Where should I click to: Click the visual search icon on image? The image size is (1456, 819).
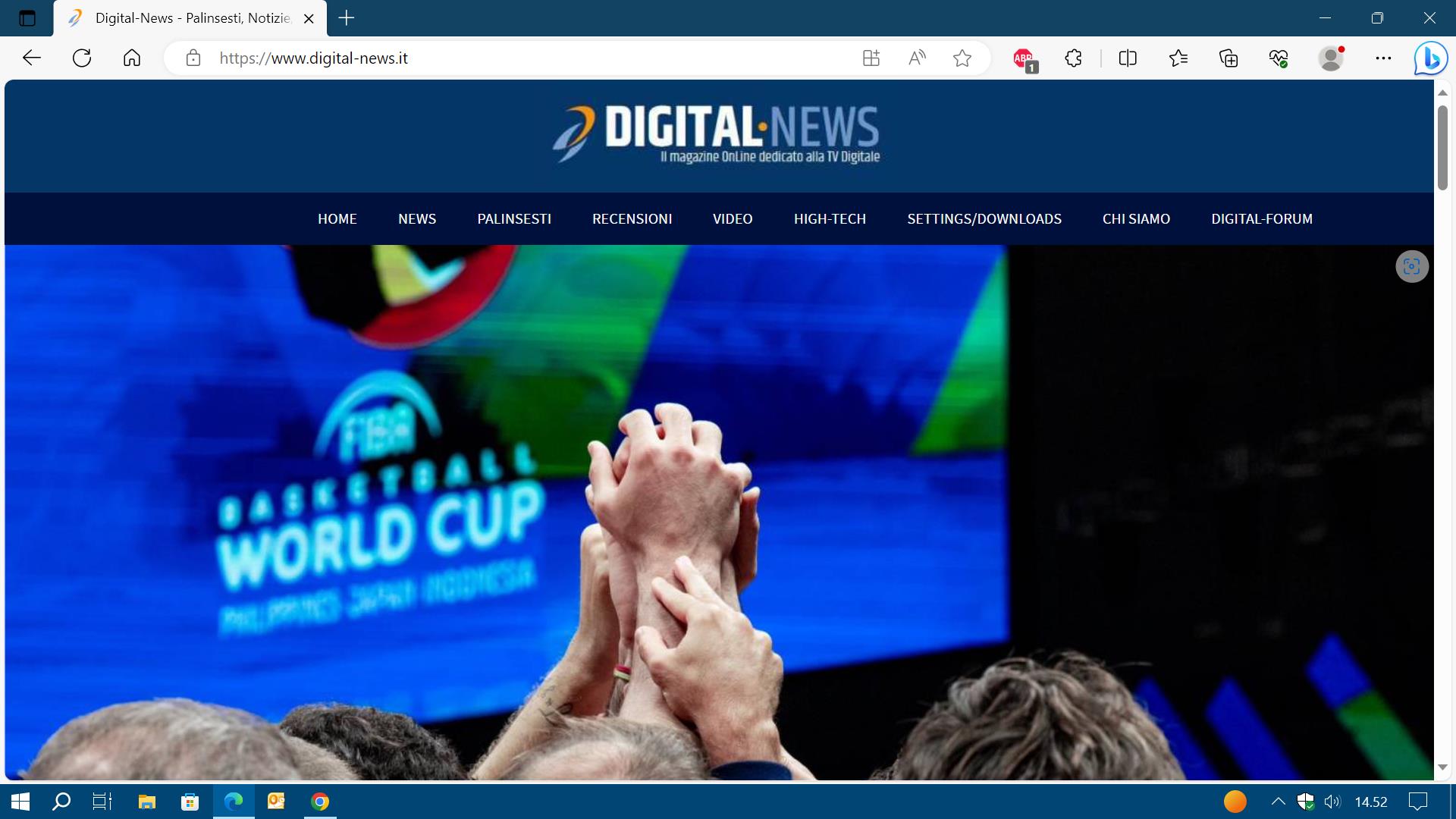pos(1412,266)
